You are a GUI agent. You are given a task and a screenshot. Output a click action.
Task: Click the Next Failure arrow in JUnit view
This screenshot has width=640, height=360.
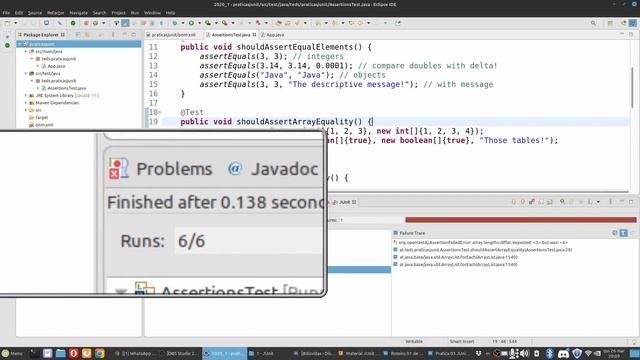[x=514, y=202]
